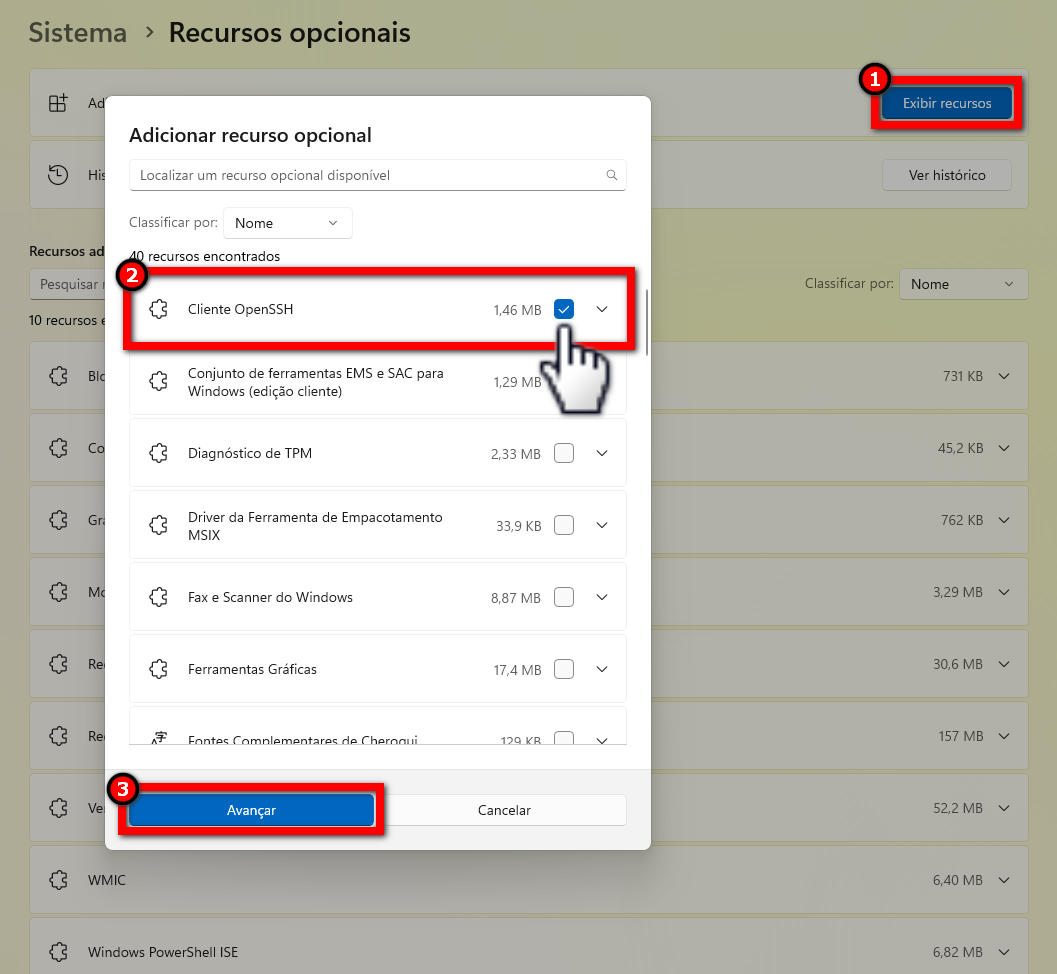Click feature icon in the 52,2 MB row

click(59, 808)
